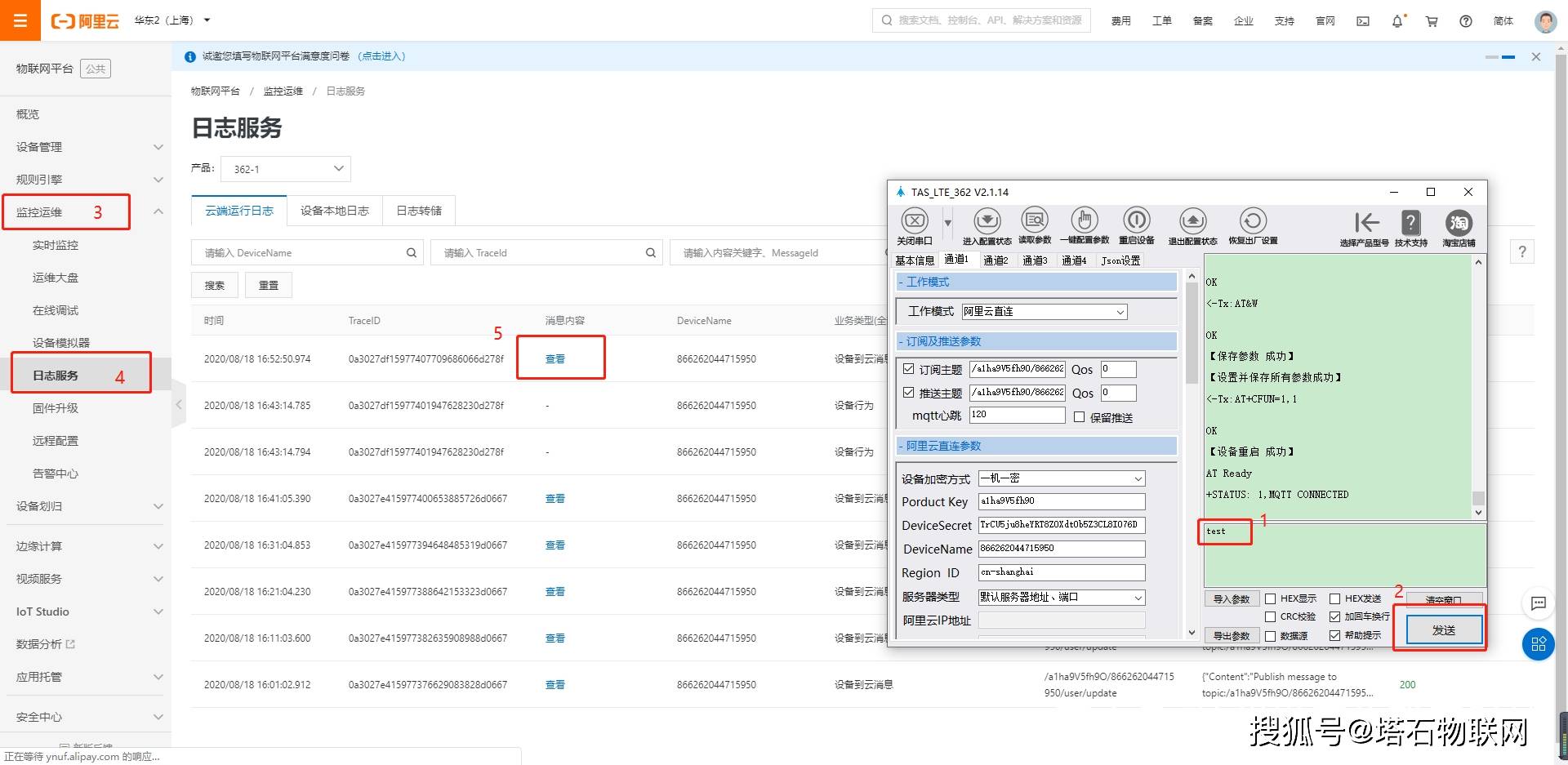Toggle 订阅主题 checkbox

[x=908, y=369]
